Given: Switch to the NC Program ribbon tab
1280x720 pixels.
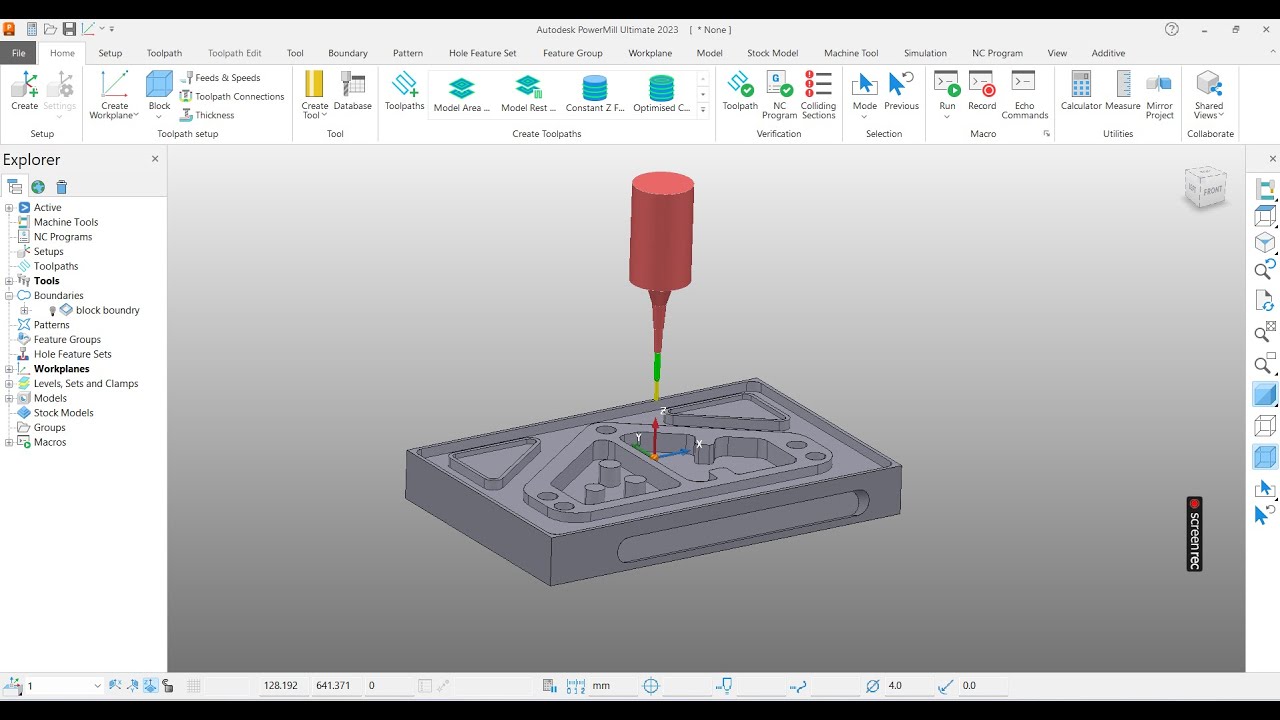Looking at the screenshot, I should click(x=997, y=53).
